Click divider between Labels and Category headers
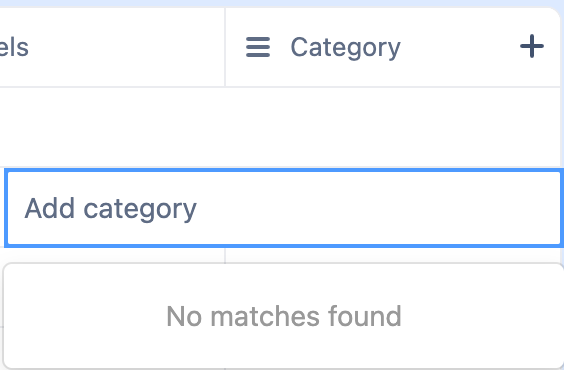Screen dimensions: 564x370 coord(225,47)
